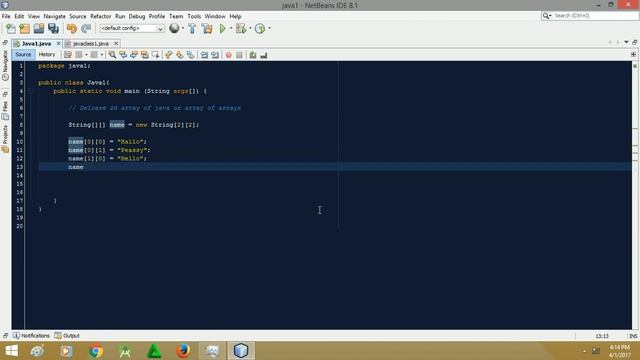Screen dimensions: 640x360
Task: Comment the selected lines
Action: click(253, 55)
